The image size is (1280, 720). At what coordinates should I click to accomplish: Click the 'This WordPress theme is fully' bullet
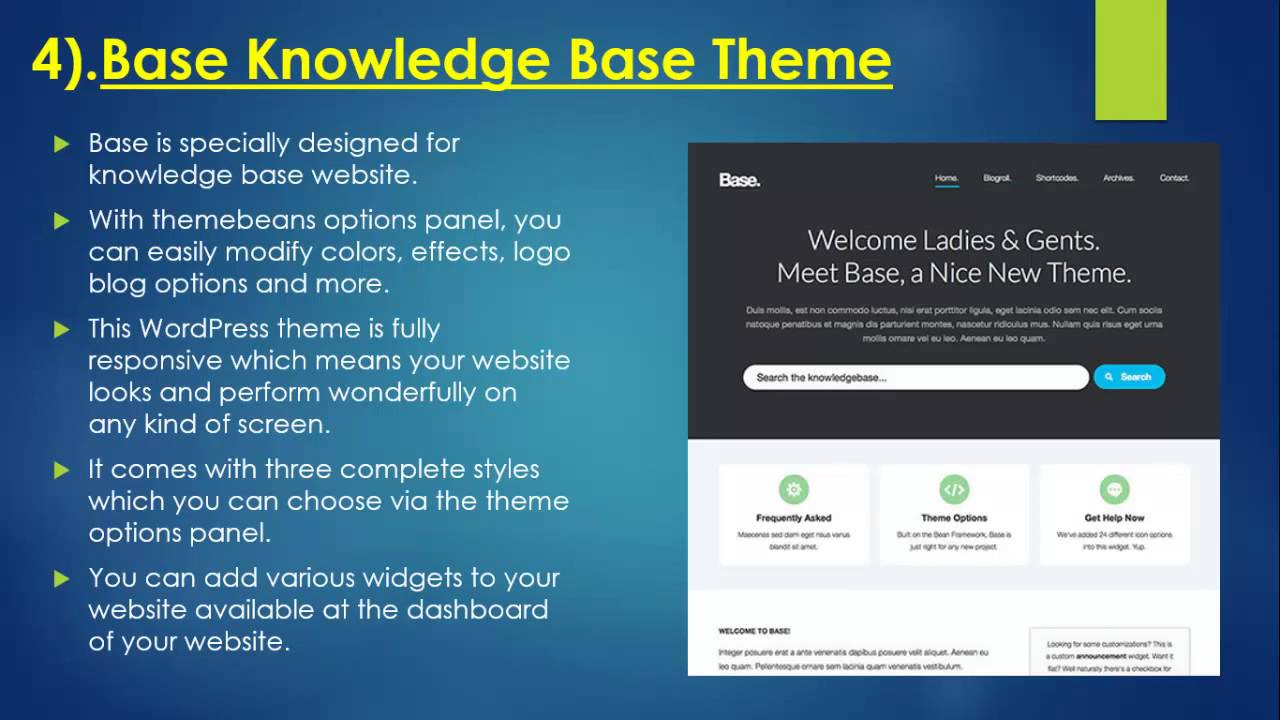[329, 375]
